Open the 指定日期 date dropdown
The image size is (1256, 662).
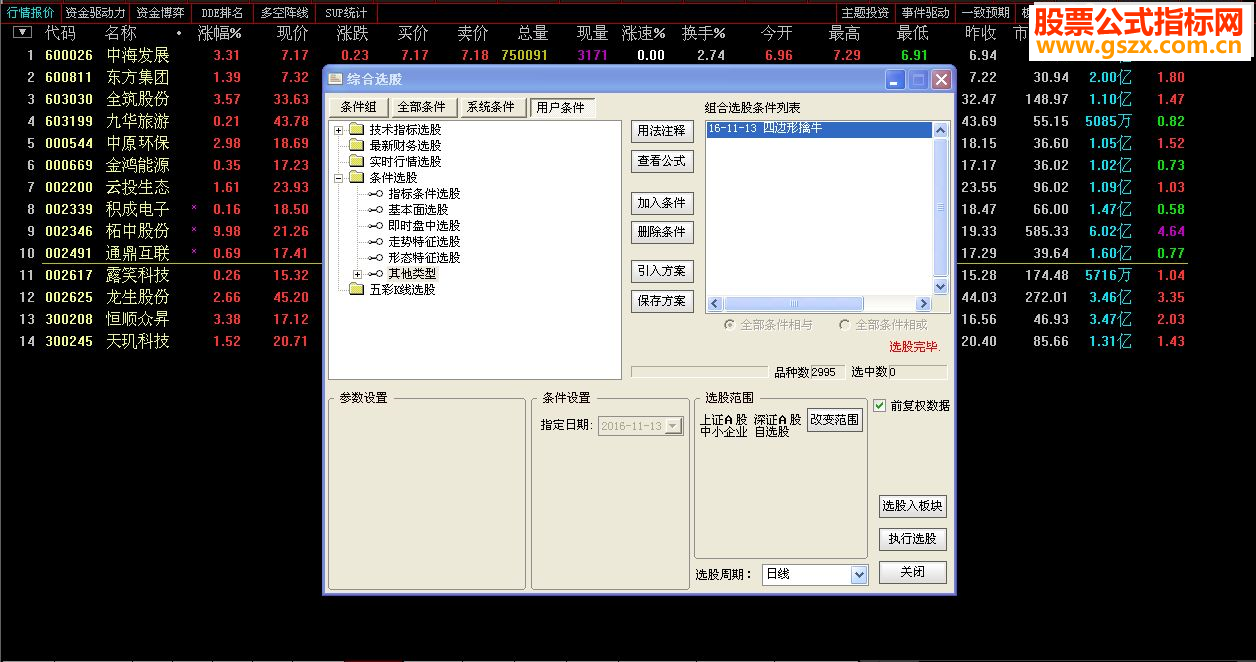[673, 426]
